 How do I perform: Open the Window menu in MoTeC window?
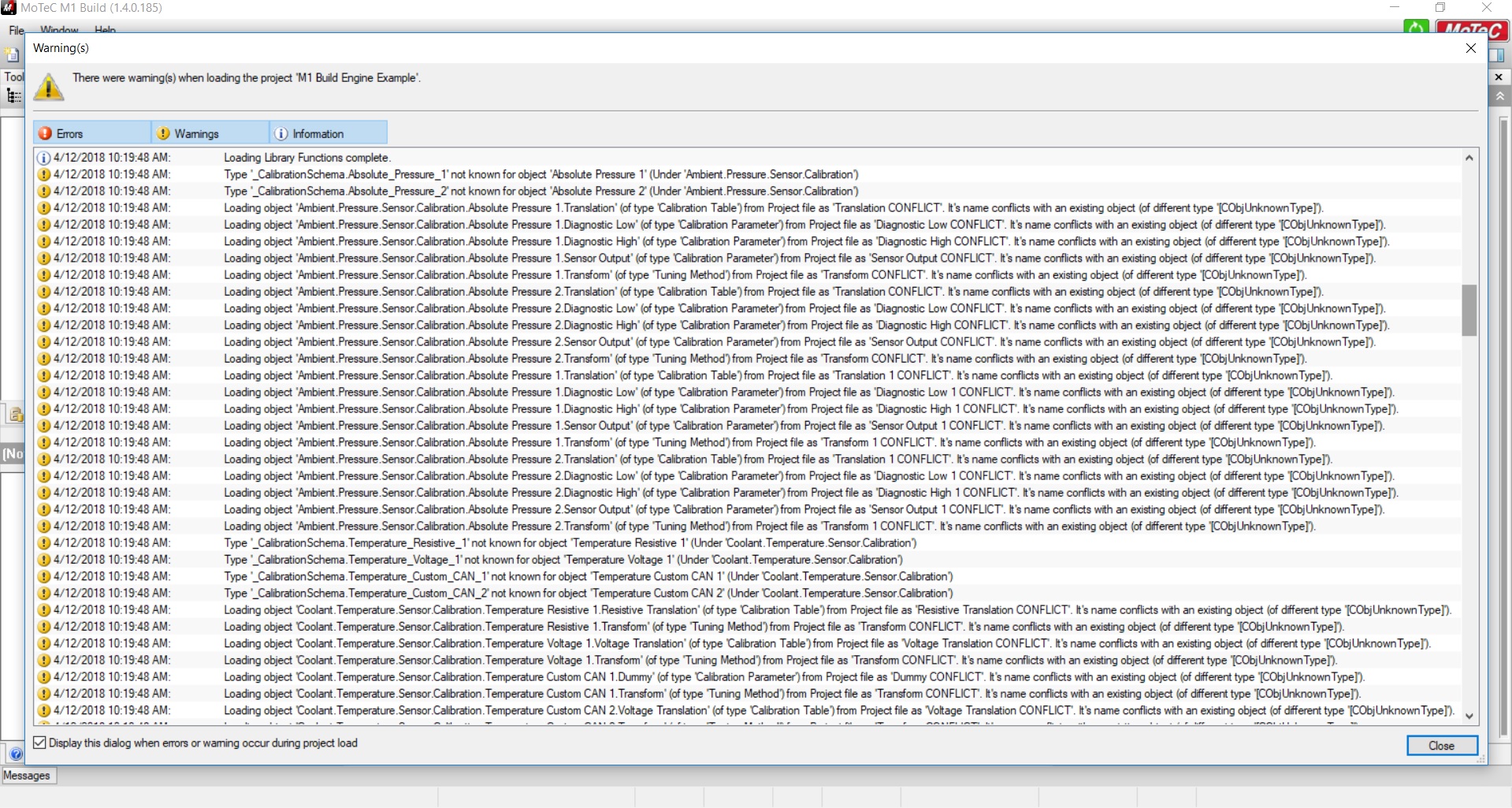pos(59,30)
